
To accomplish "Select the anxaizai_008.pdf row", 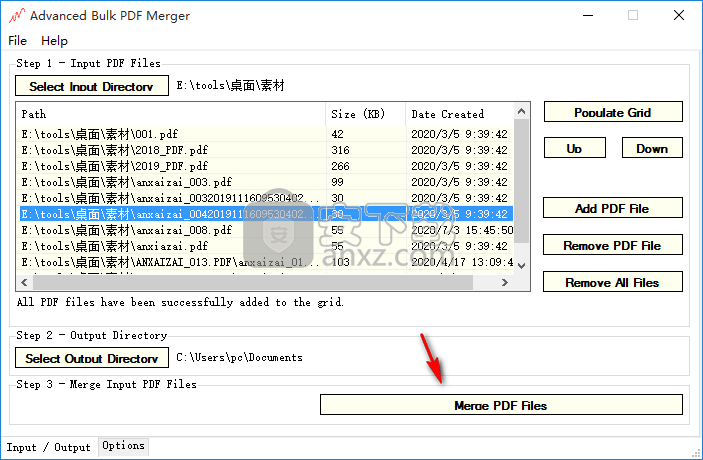I will 266,230.
